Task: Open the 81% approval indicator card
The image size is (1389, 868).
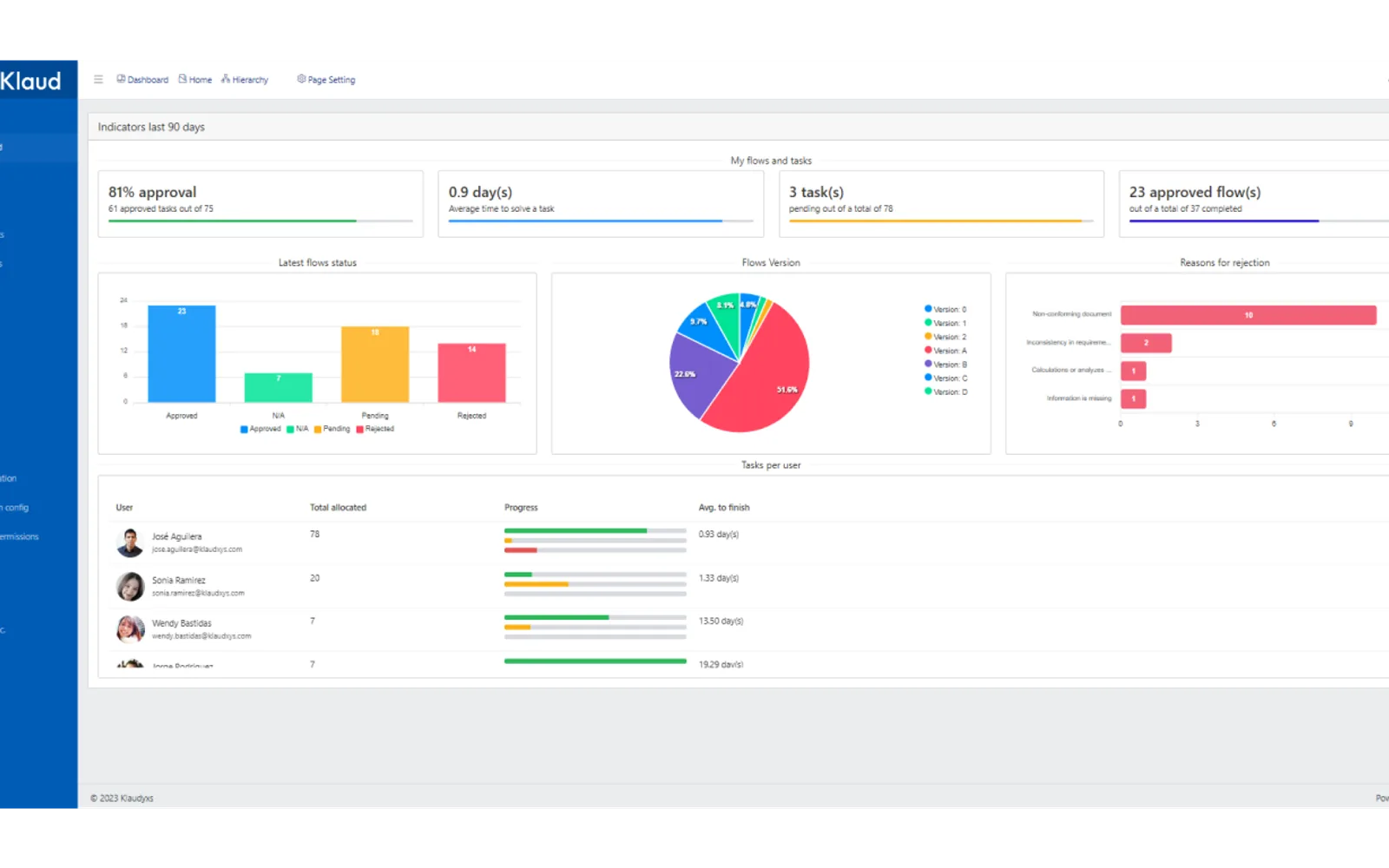Action: pyautogui.click(x=260, y=204)
